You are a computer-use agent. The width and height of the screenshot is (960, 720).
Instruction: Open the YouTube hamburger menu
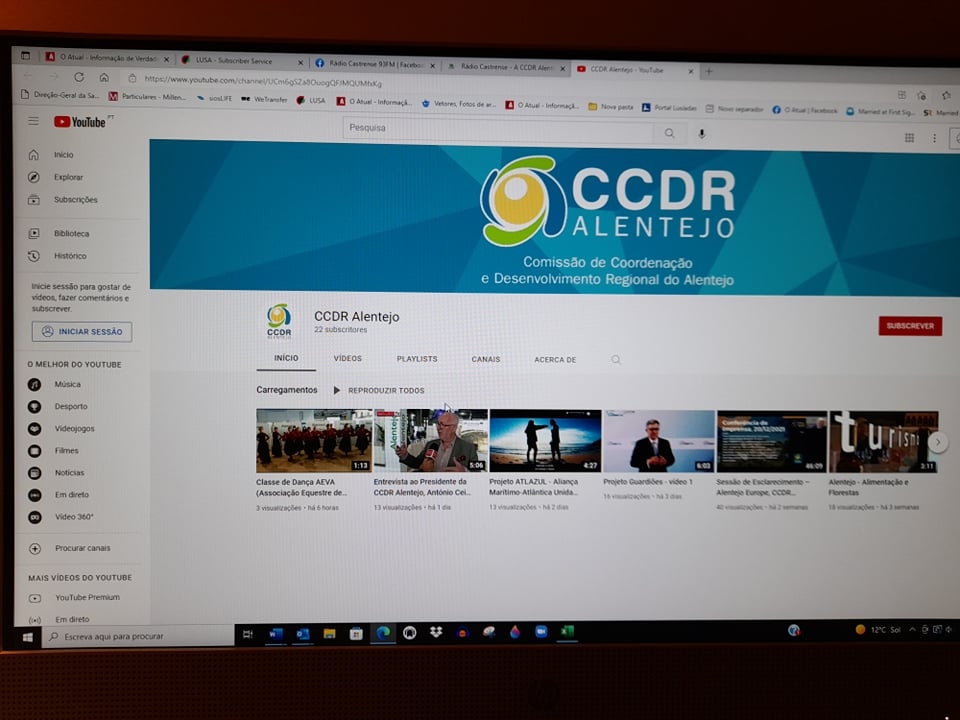(x=33, y=121)
